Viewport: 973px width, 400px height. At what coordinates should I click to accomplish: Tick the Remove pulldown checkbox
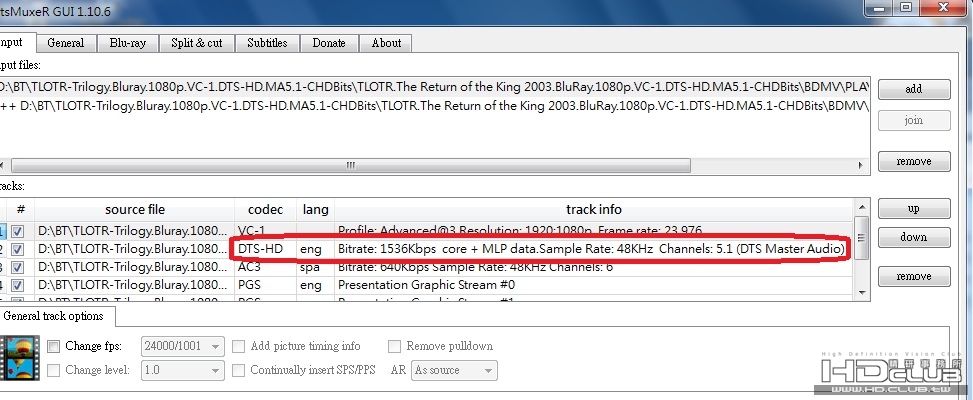coord(394,346)
